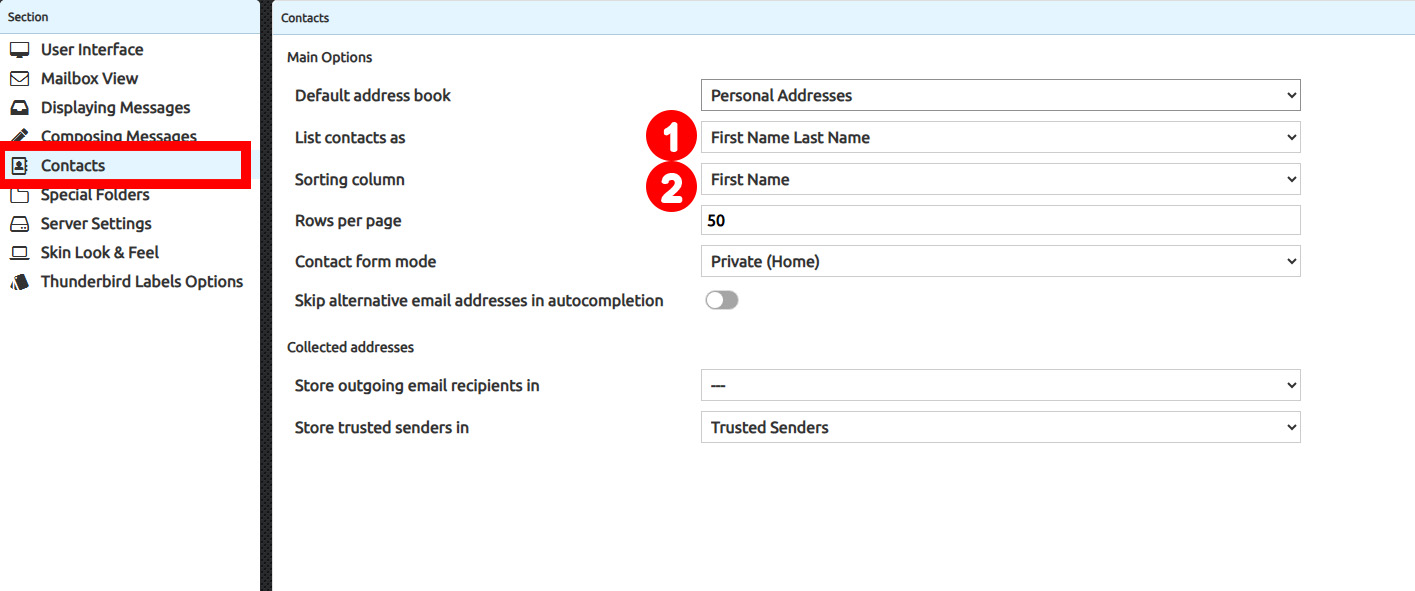This screenshot has height=591, width=1415.
Task: Open Store trusted senders in dropdown
Action: 1000,427
